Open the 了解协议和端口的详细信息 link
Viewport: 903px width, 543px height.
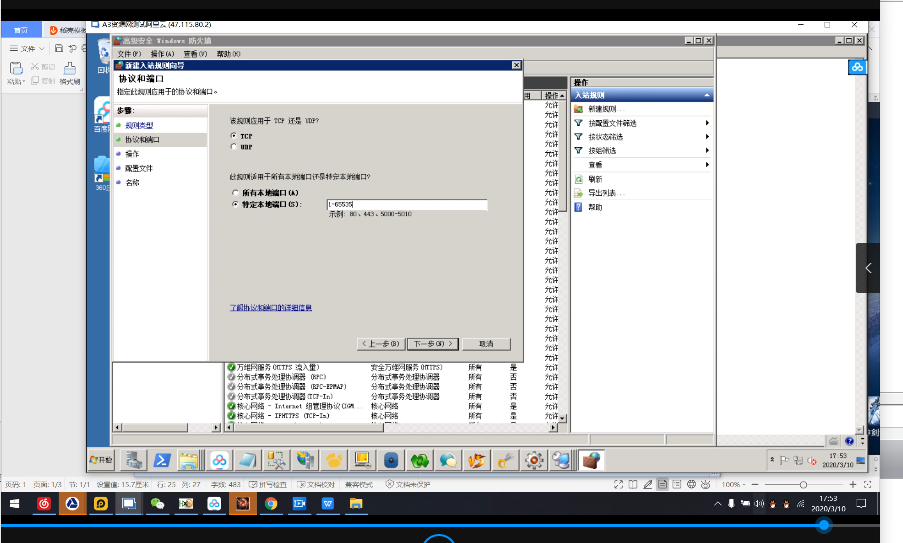pos(271,307)
